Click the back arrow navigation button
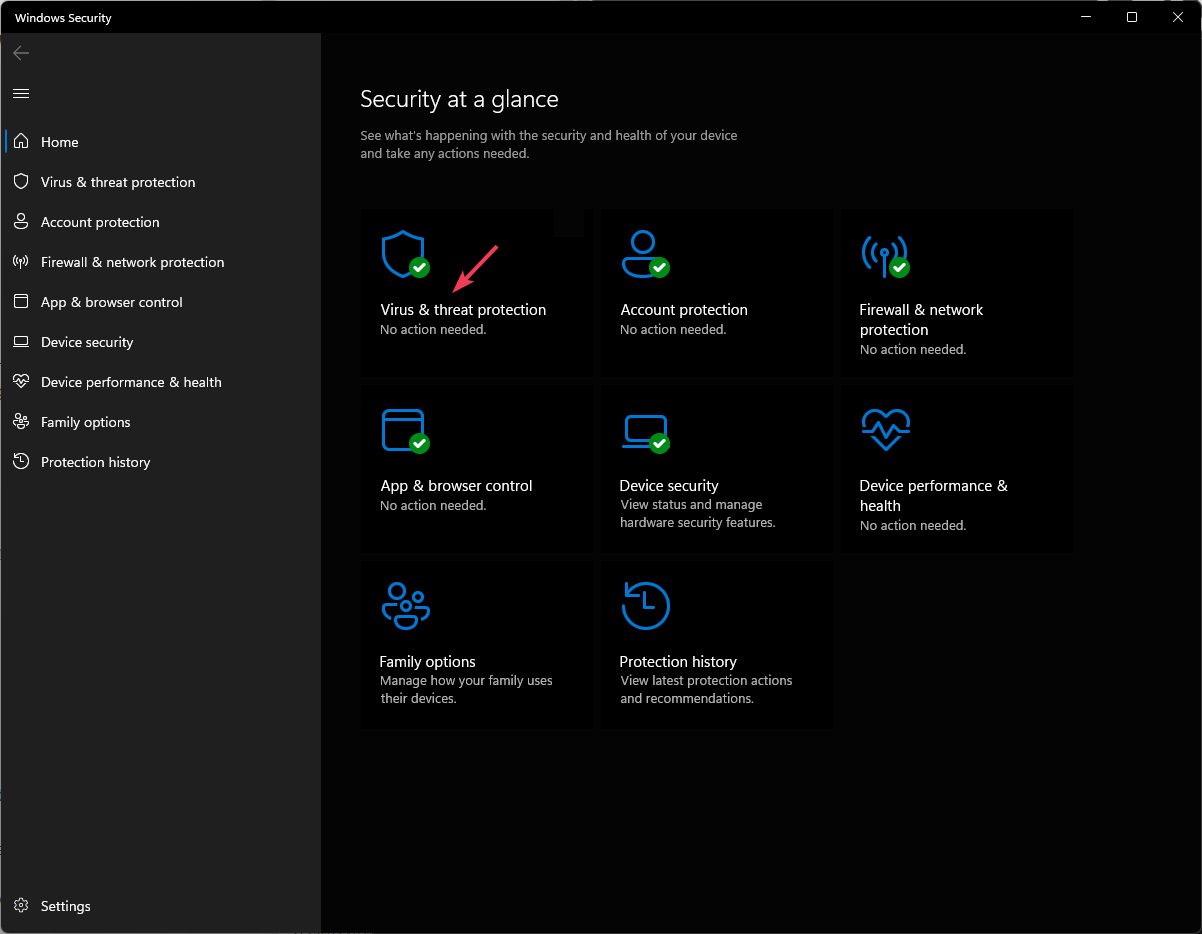Viewport: 1202px width, 934px height. 21,53
